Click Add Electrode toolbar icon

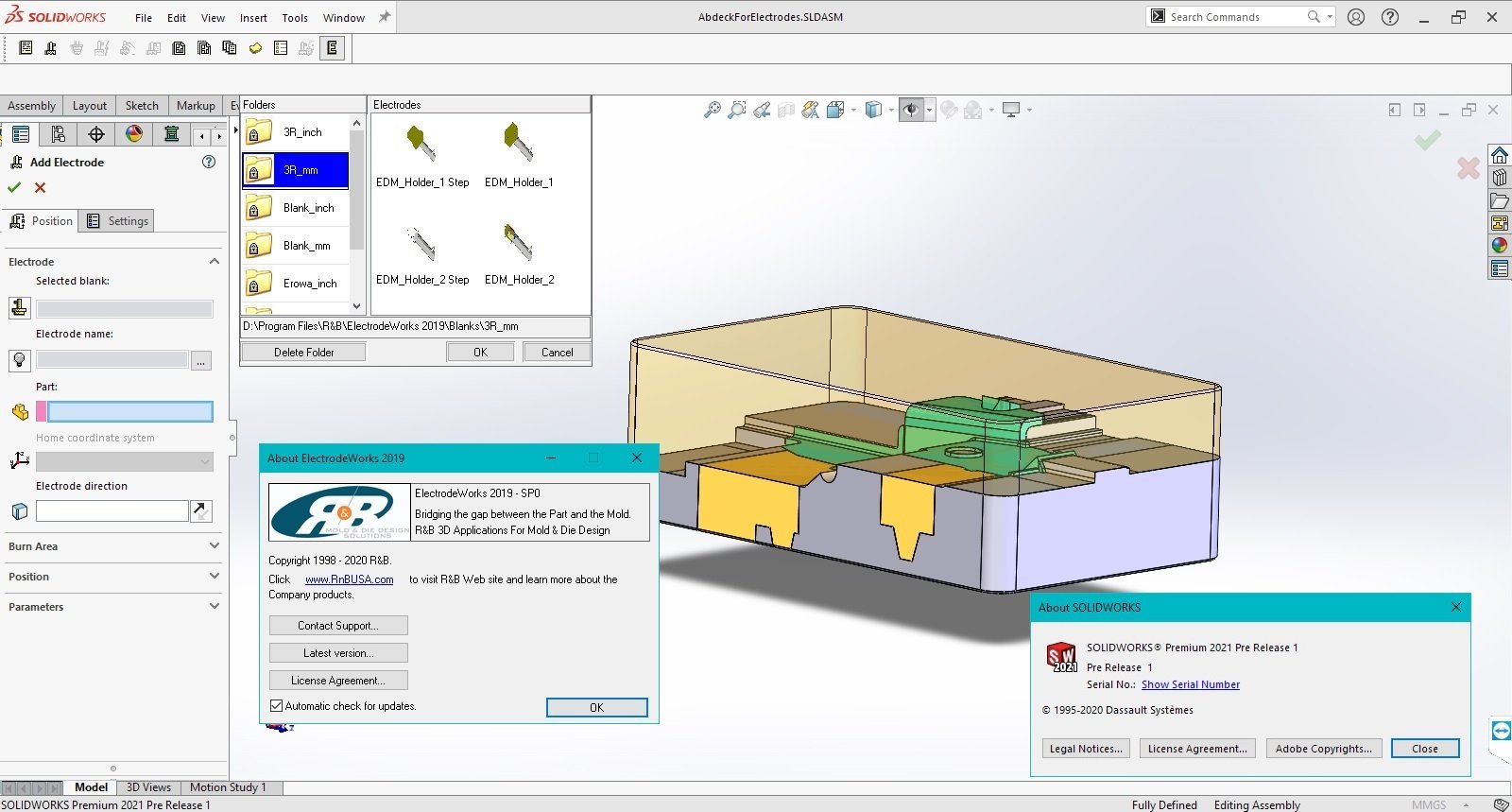51,48
